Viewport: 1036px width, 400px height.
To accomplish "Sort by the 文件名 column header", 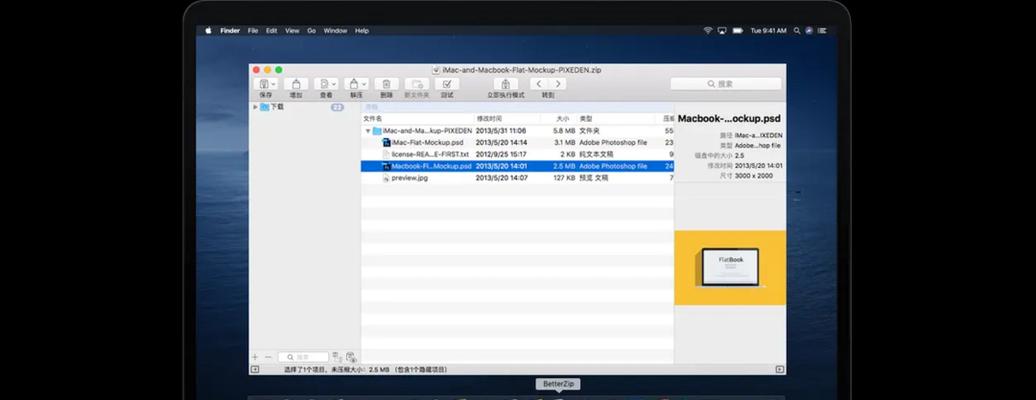I will (x=418, y=118).
